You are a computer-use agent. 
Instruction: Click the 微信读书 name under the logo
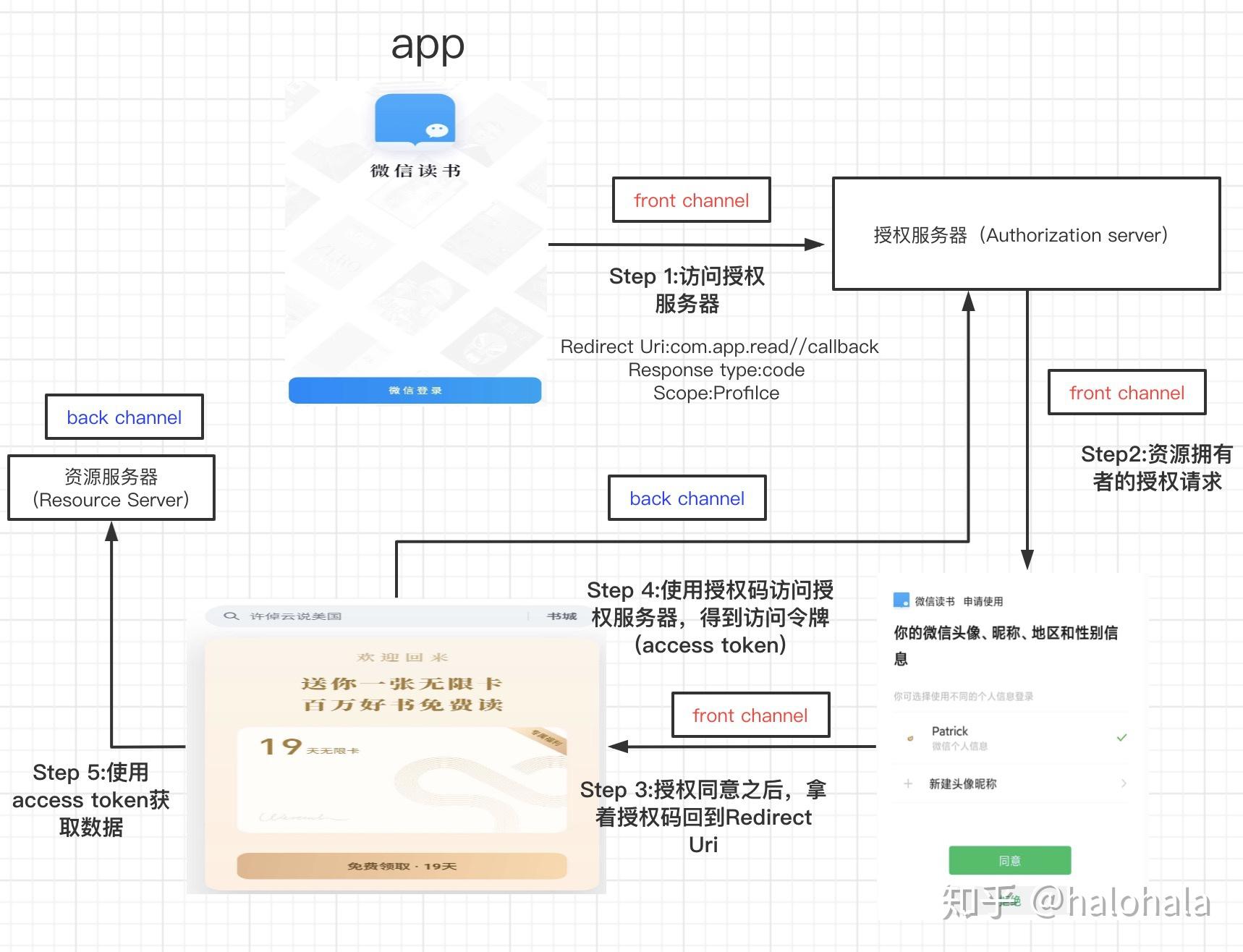[x=415, y=171]
